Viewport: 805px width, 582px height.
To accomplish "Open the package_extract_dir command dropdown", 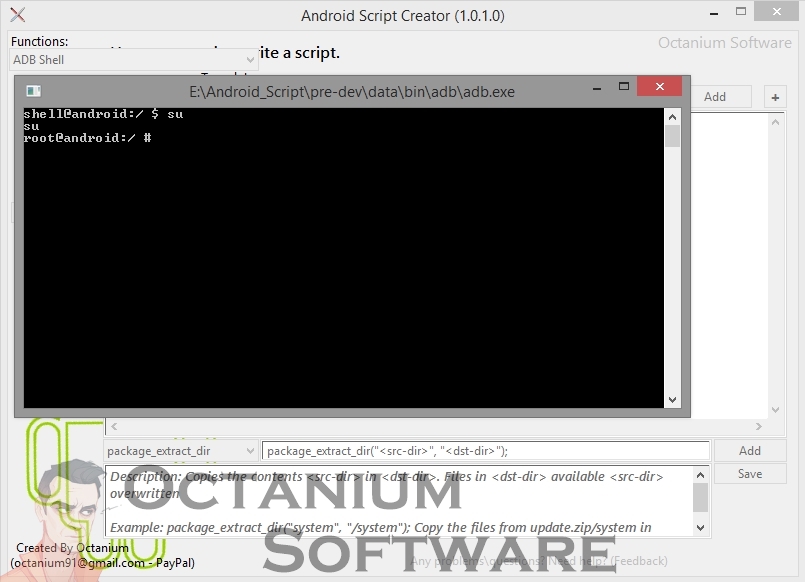I will coord(181,451).
